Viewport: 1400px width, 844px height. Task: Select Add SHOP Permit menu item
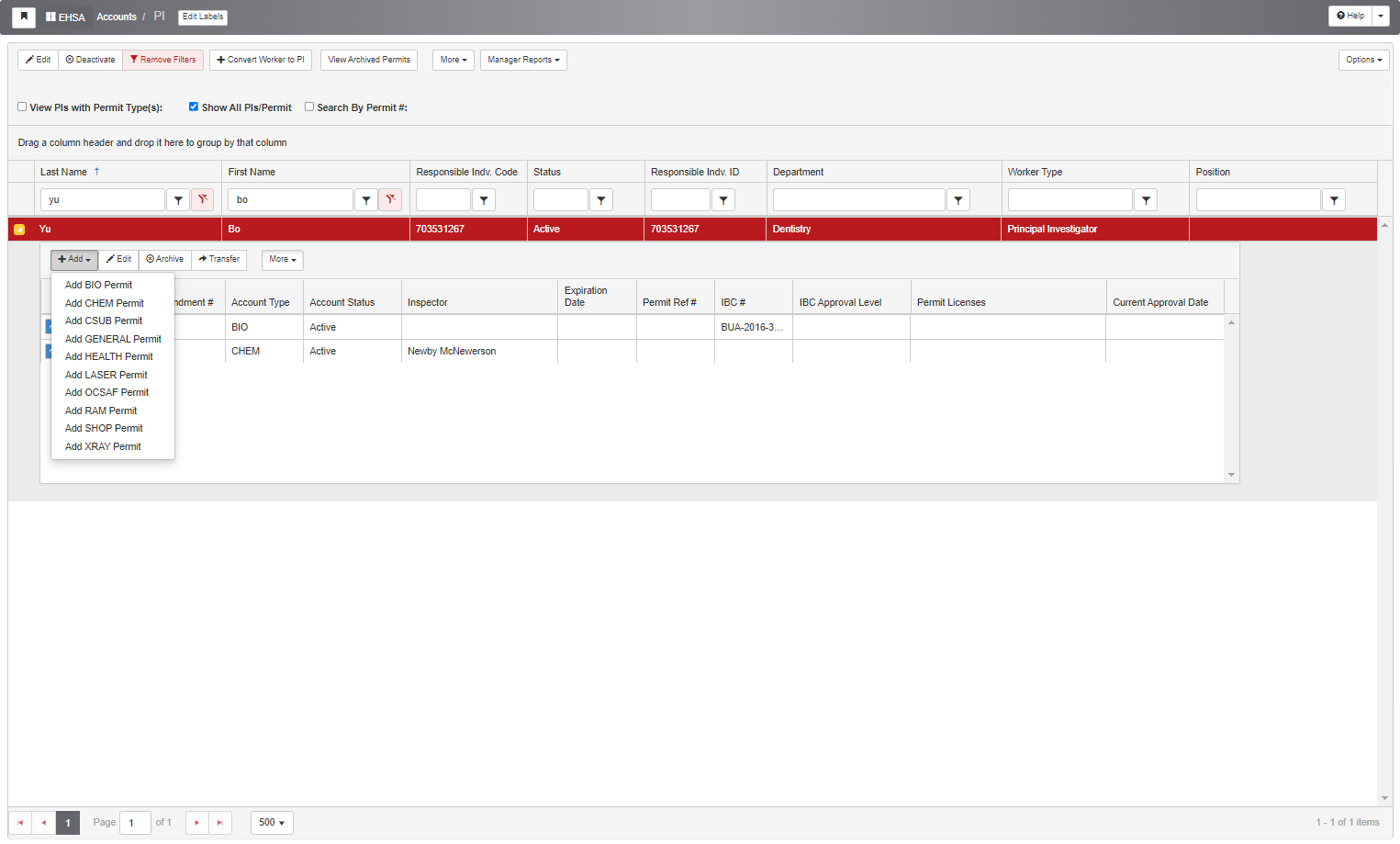click(x=104, y=428)
